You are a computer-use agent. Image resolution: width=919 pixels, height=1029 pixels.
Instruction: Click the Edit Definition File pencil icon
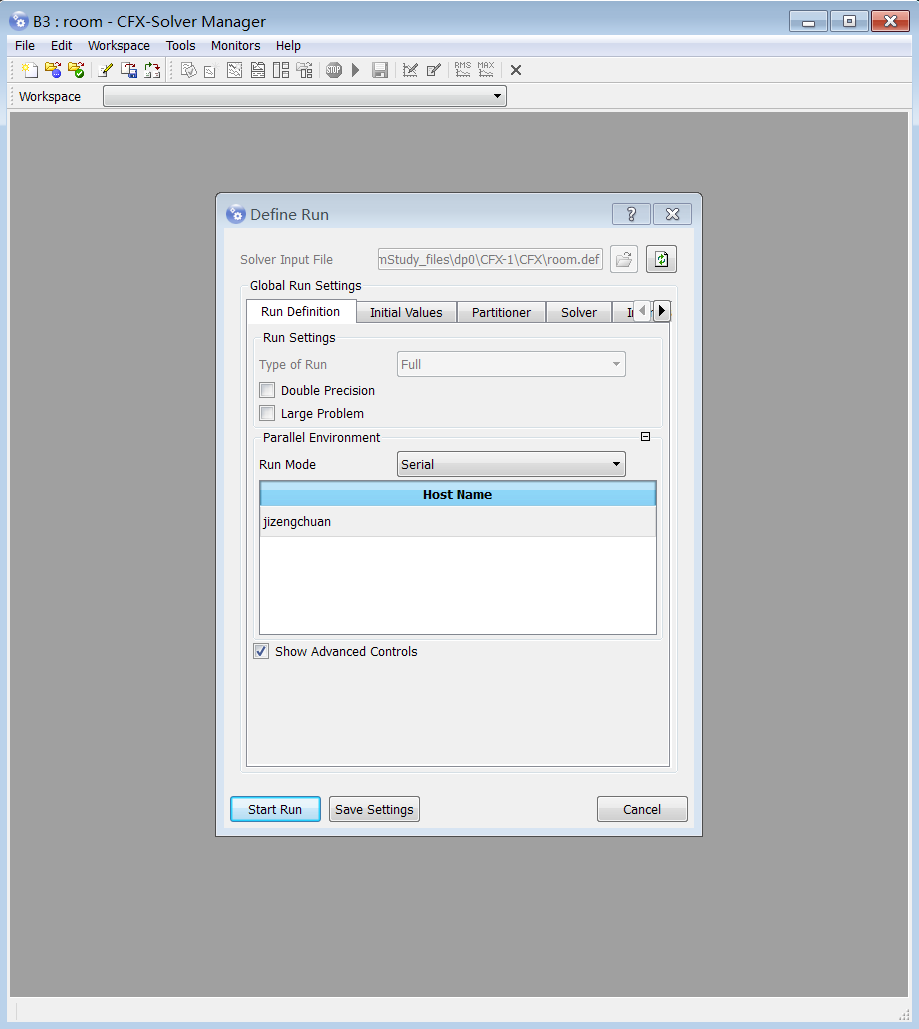(x=106, y=70)
